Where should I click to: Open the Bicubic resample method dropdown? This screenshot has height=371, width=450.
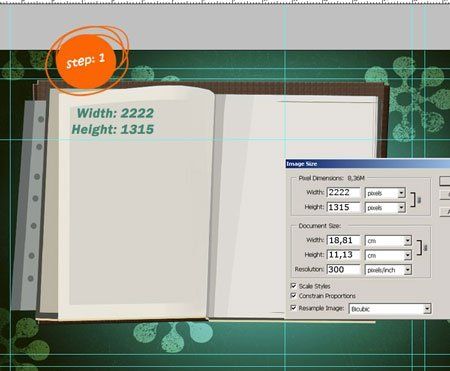tap(390, 309)
